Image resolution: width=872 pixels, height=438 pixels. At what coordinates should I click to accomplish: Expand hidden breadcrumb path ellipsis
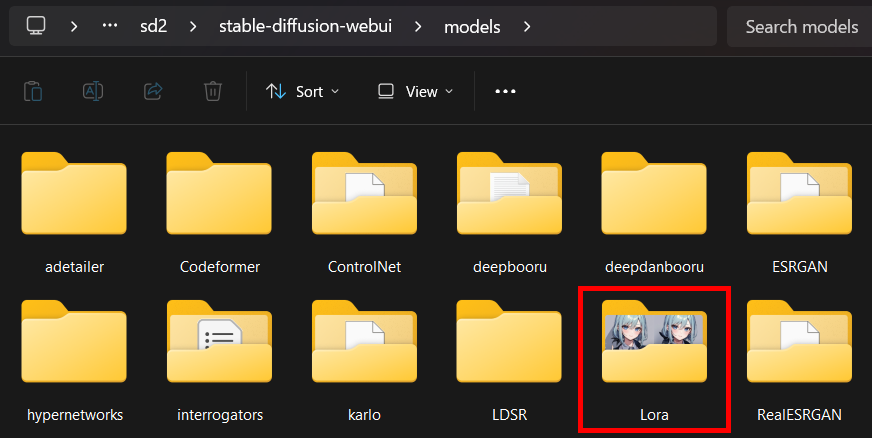(110, 26)
